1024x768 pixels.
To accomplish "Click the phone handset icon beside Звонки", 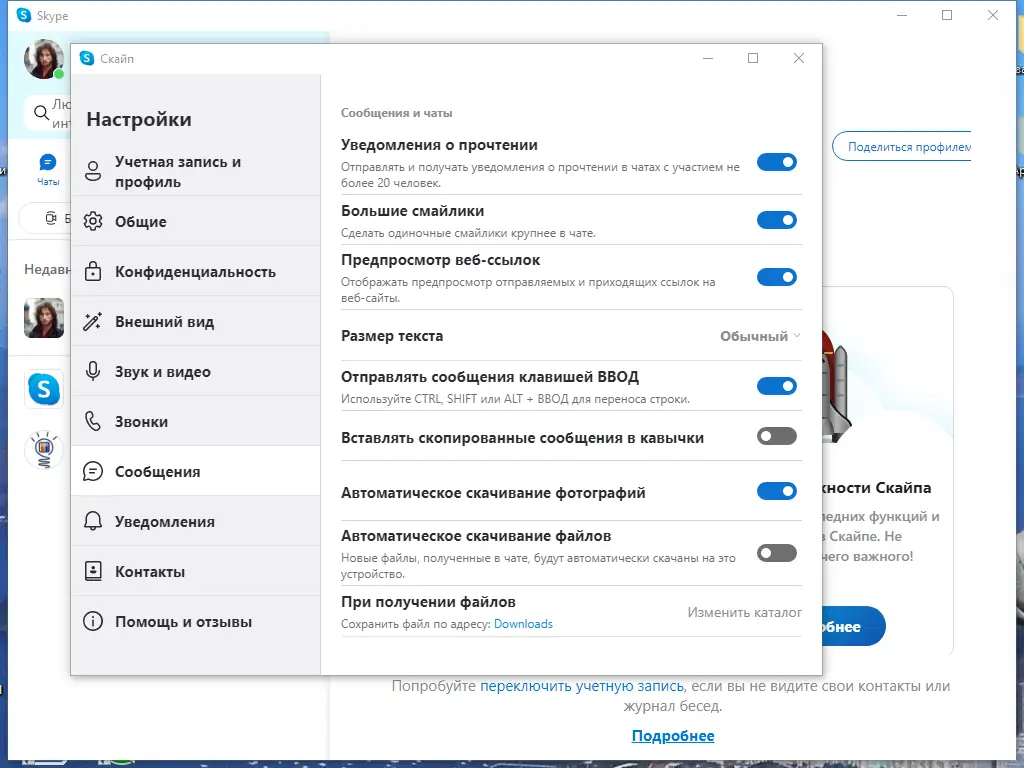I will [x=93, y=421].
